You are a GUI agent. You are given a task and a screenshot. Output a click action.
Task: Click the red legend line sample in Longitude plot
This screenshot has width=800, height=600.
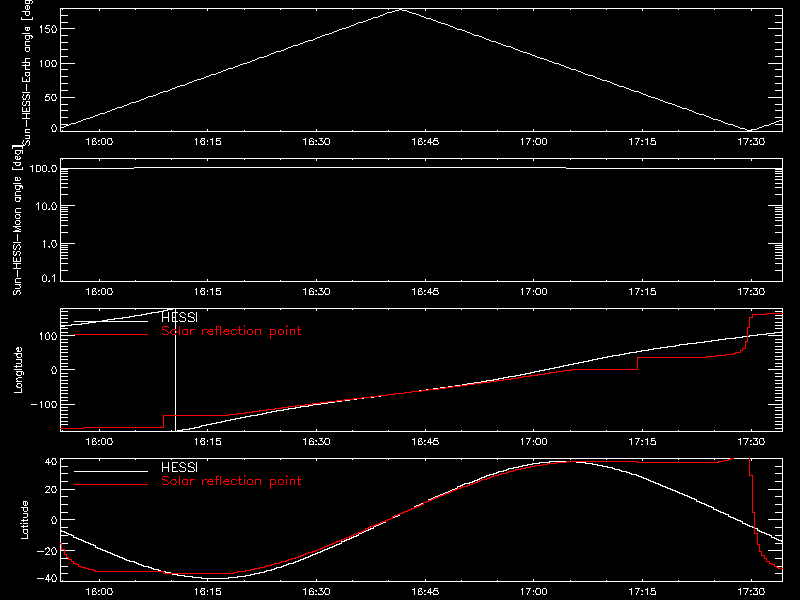(111, 335)
